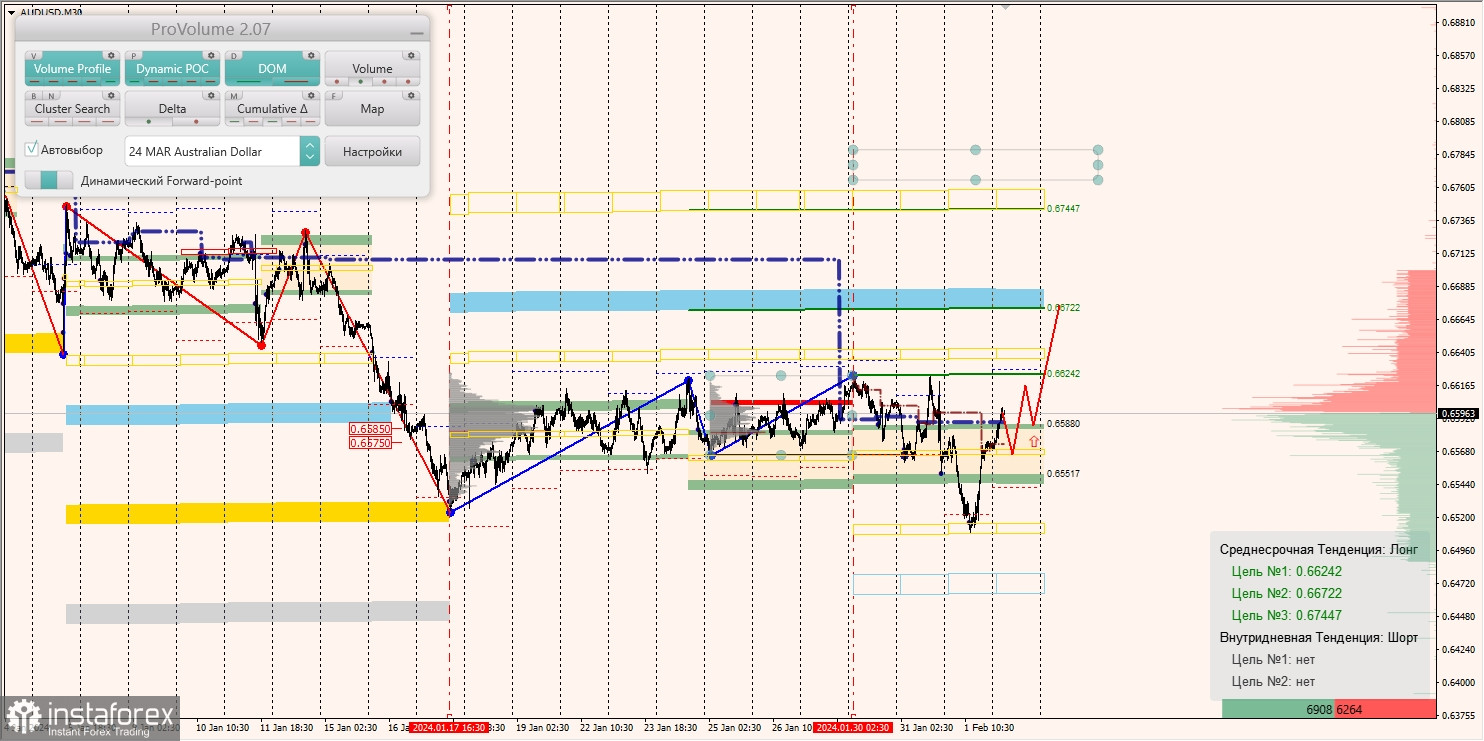
Task: Open Map gear settings
Action: pos(411,96)
